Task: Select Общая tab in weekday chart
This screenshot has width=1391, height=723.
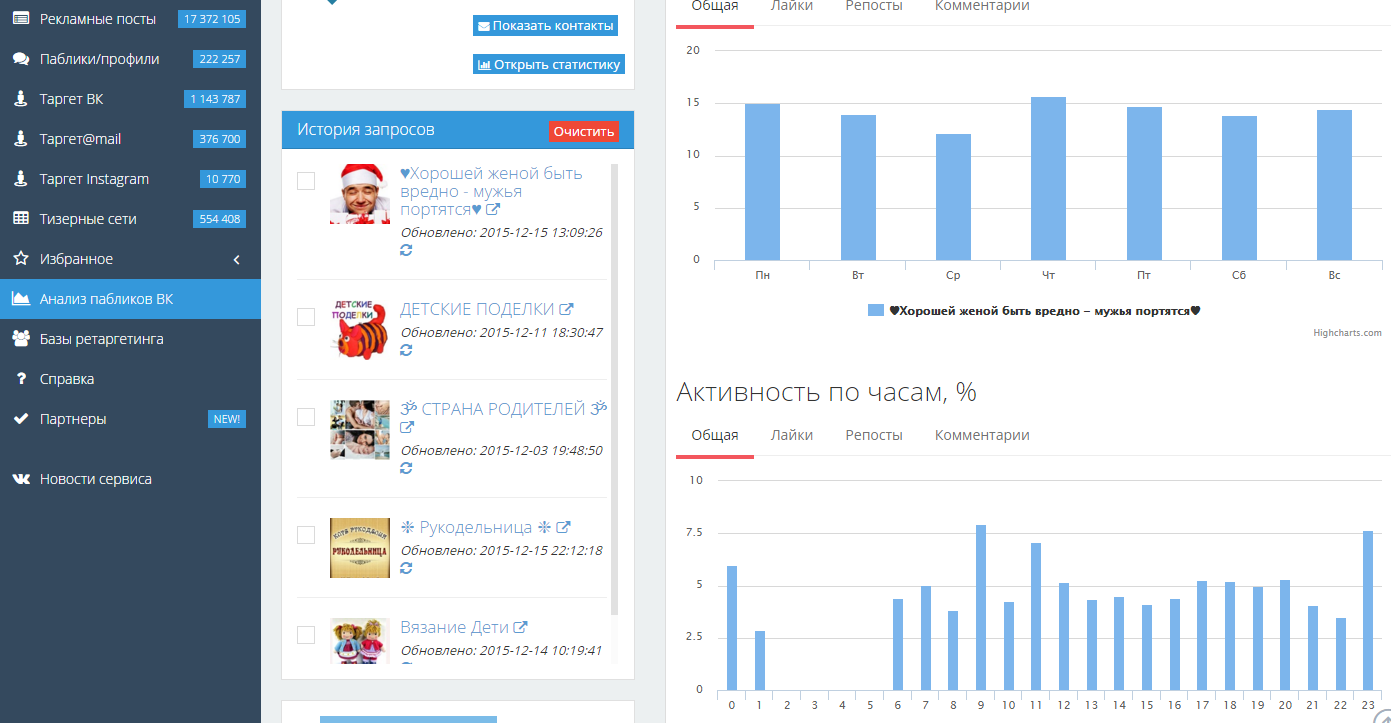Action: point(715,6)
